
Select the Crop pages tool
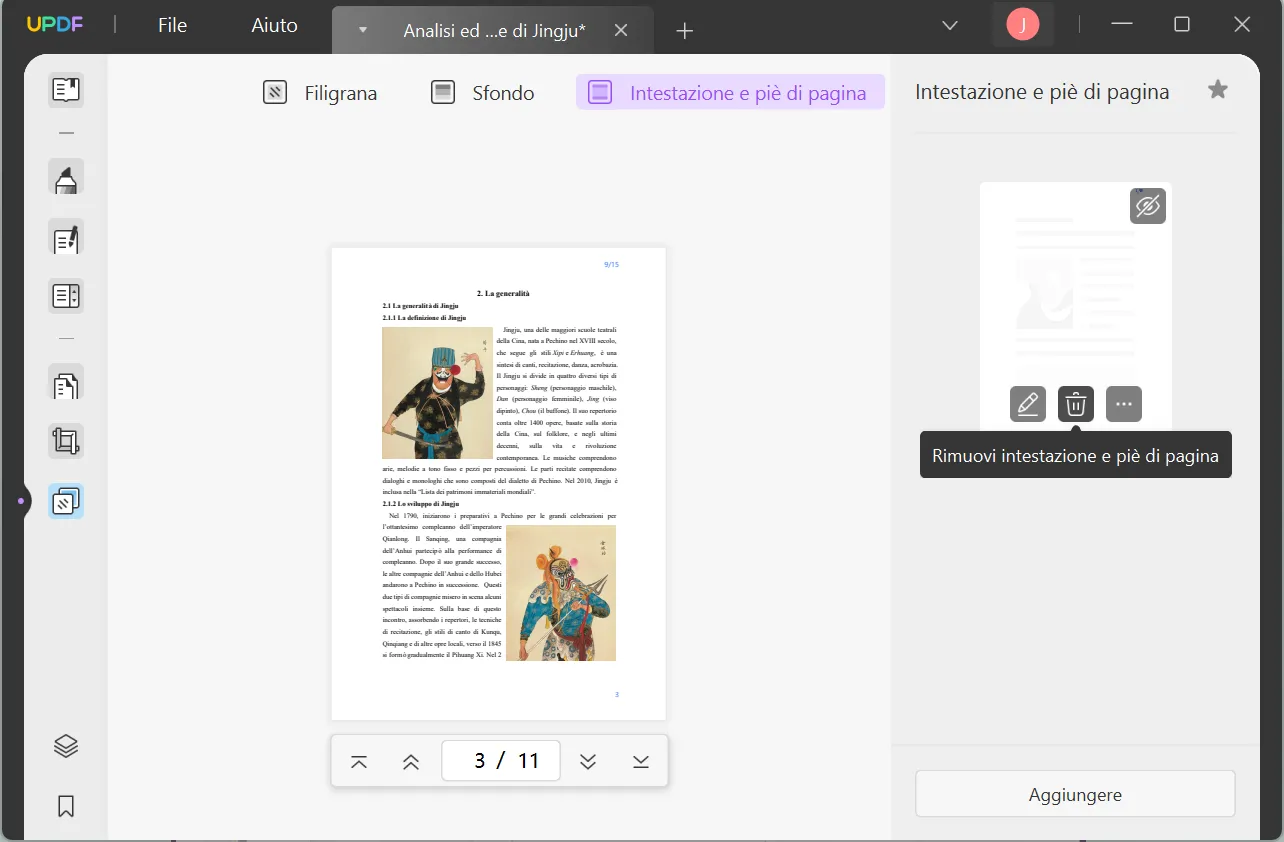tap(66, 441)
